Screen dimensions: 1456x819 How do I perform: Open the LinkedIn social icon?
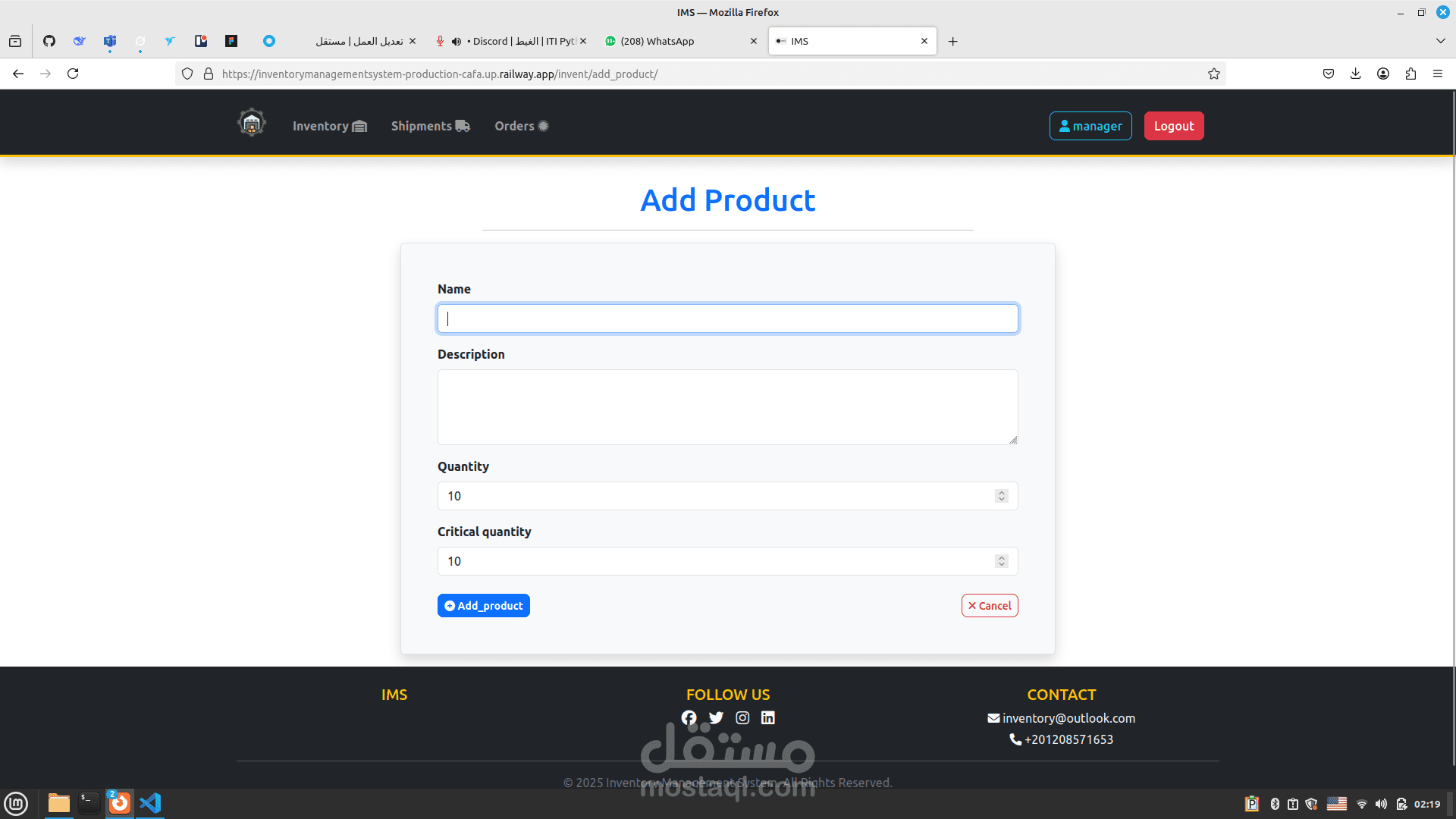[768, 717]
